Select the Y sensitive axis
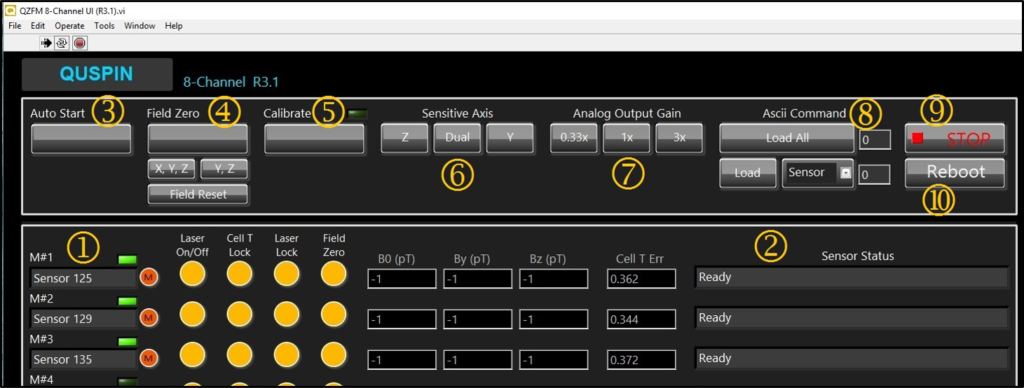The height and width of the screenshot is (388, 1024). (510, 138)
